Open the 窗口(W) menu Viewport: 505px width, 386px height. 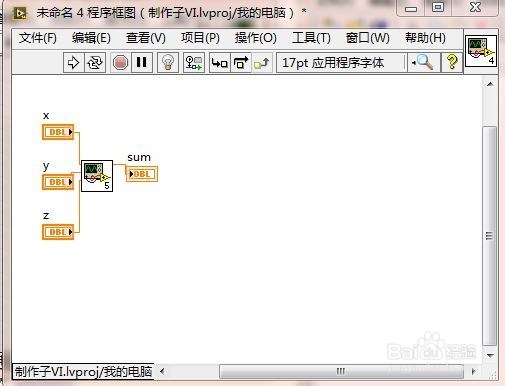(368, 38)
